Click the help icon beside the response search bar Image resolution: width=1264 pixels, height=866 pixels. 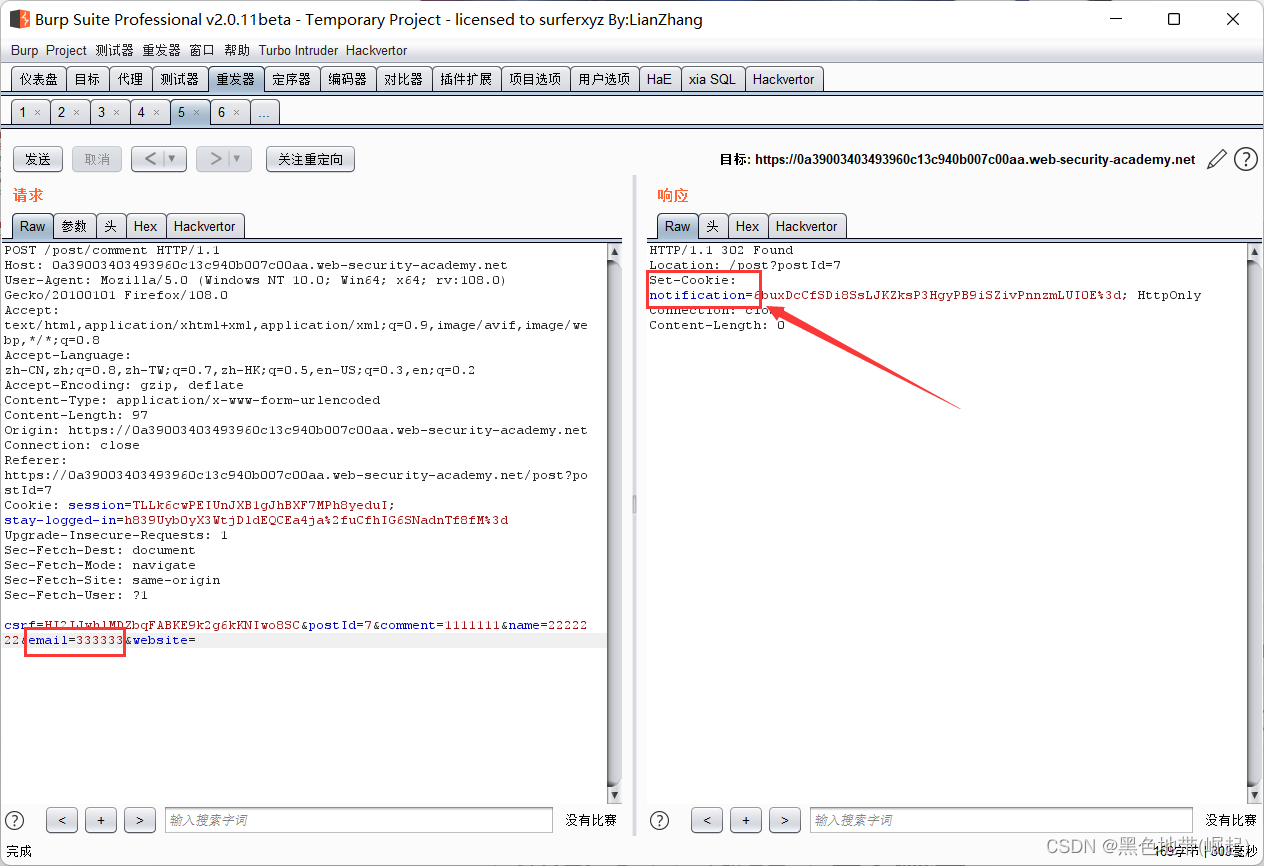pos(659,820)
